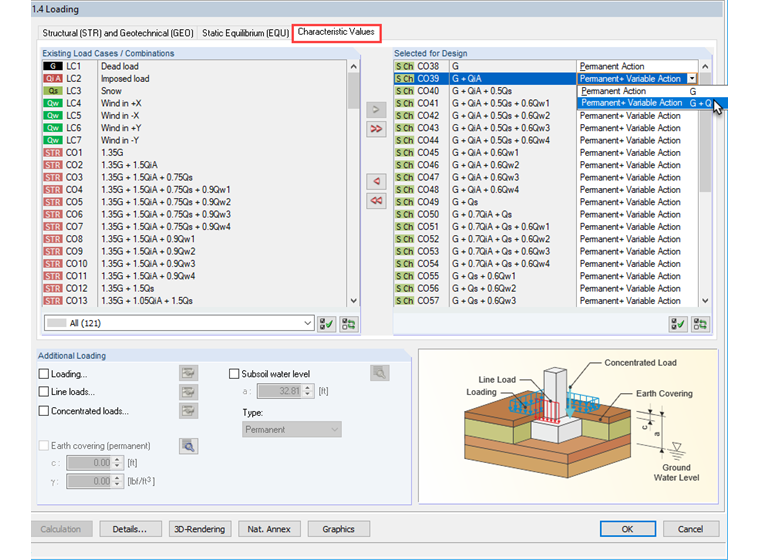Click the foundation loading diagram image
760x560 pixels.
[568, 426]
